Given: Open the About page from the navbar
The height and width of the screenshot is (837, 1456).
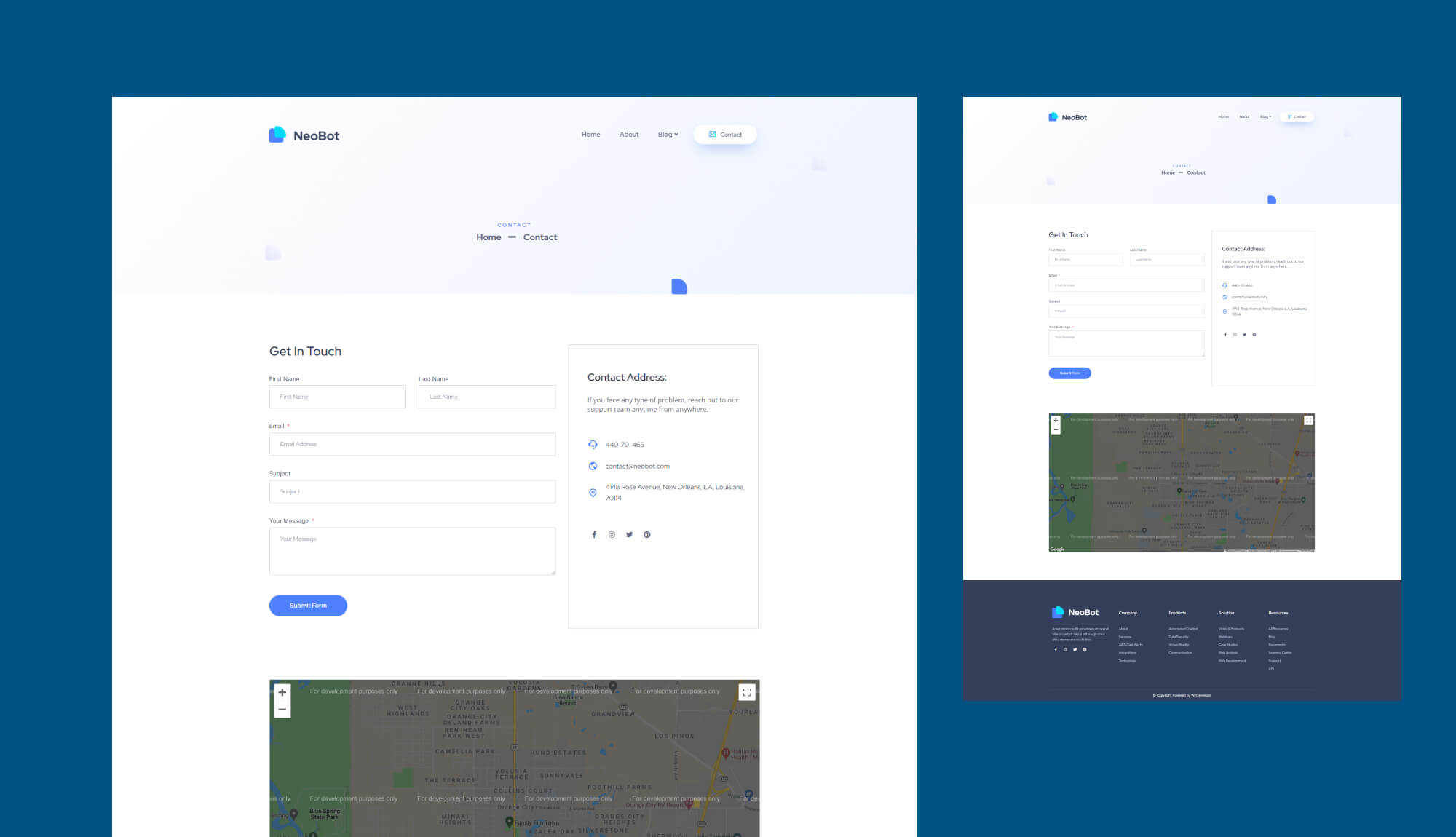Looking at the screenshot, I should [x=628, y=134].
